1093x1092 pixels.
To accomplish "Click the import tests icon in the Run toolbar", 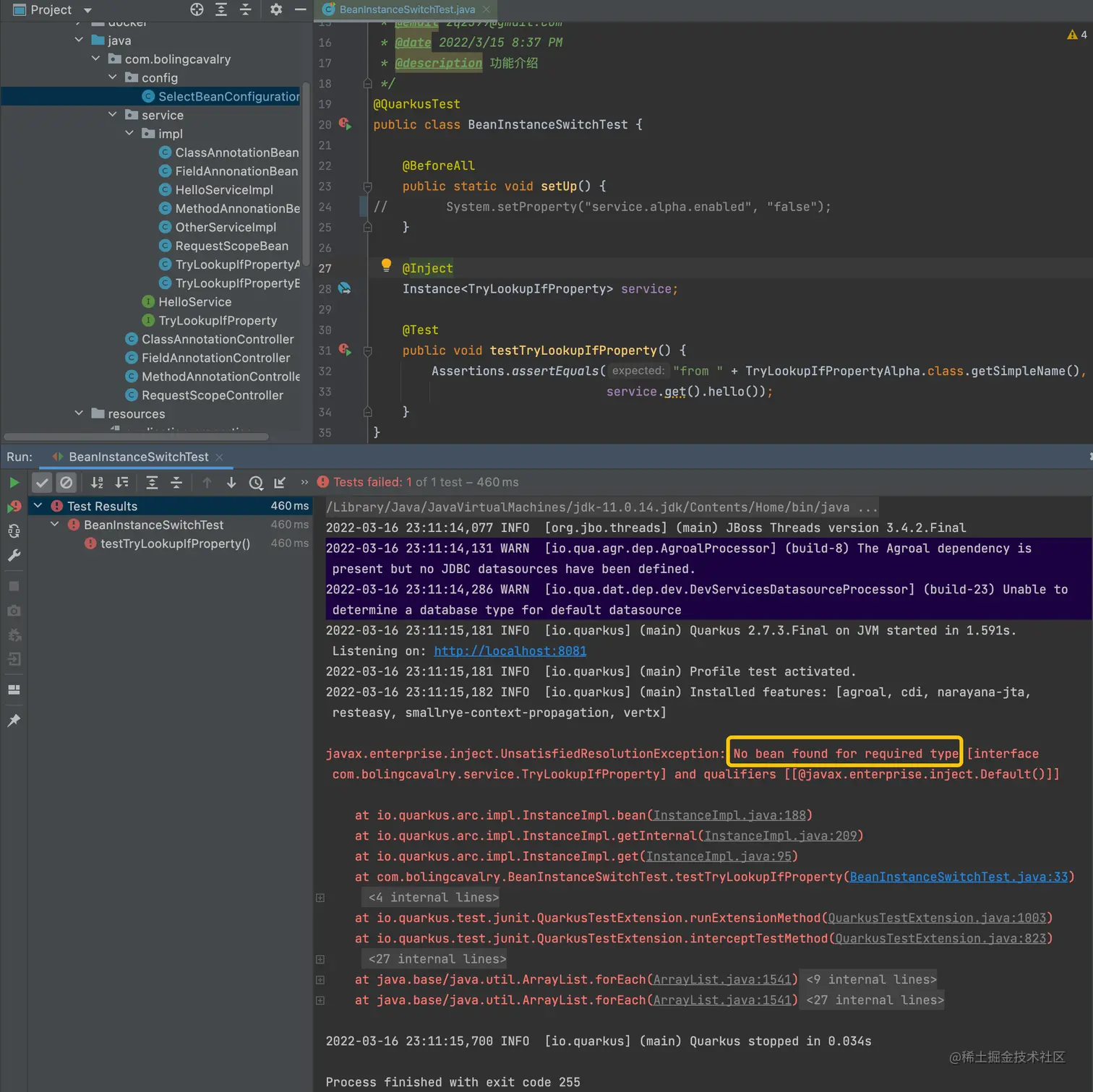I will 280,483.
